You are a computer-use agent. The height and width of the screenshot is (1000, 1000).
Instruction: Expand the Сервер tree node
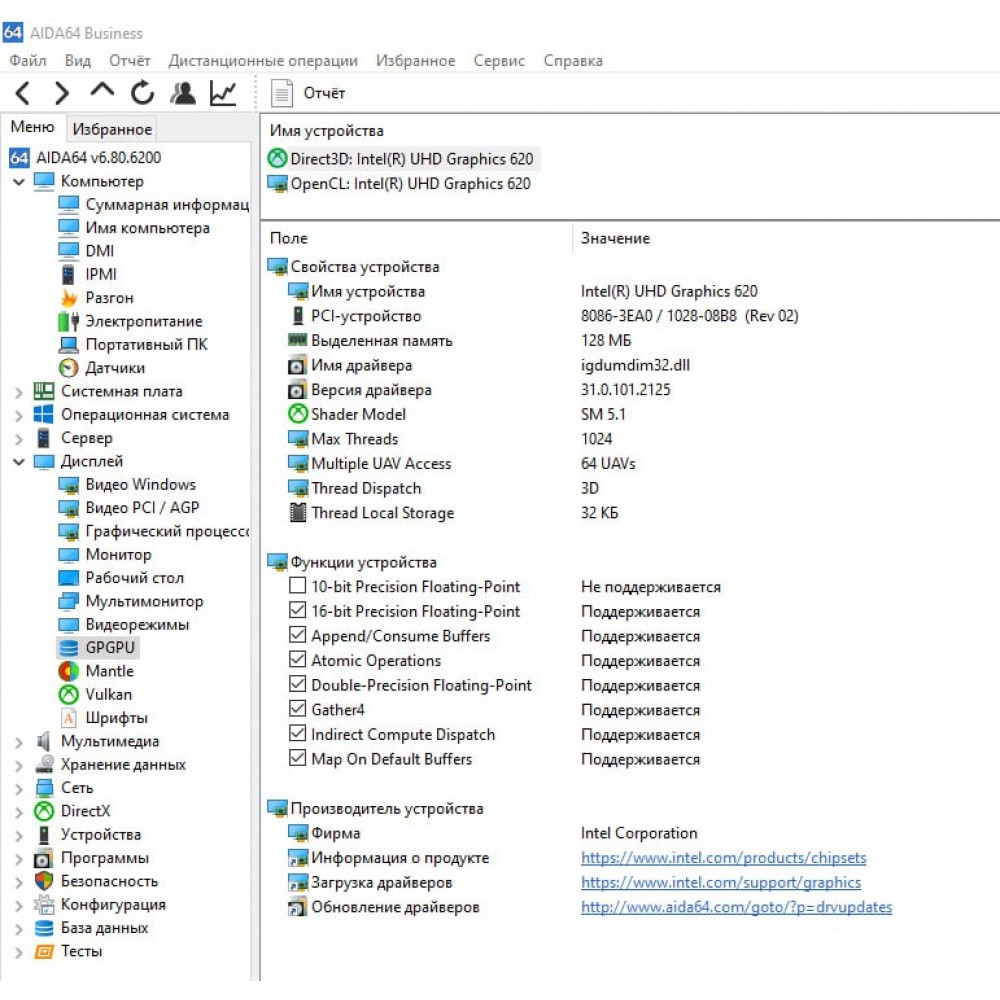[19, 439]
